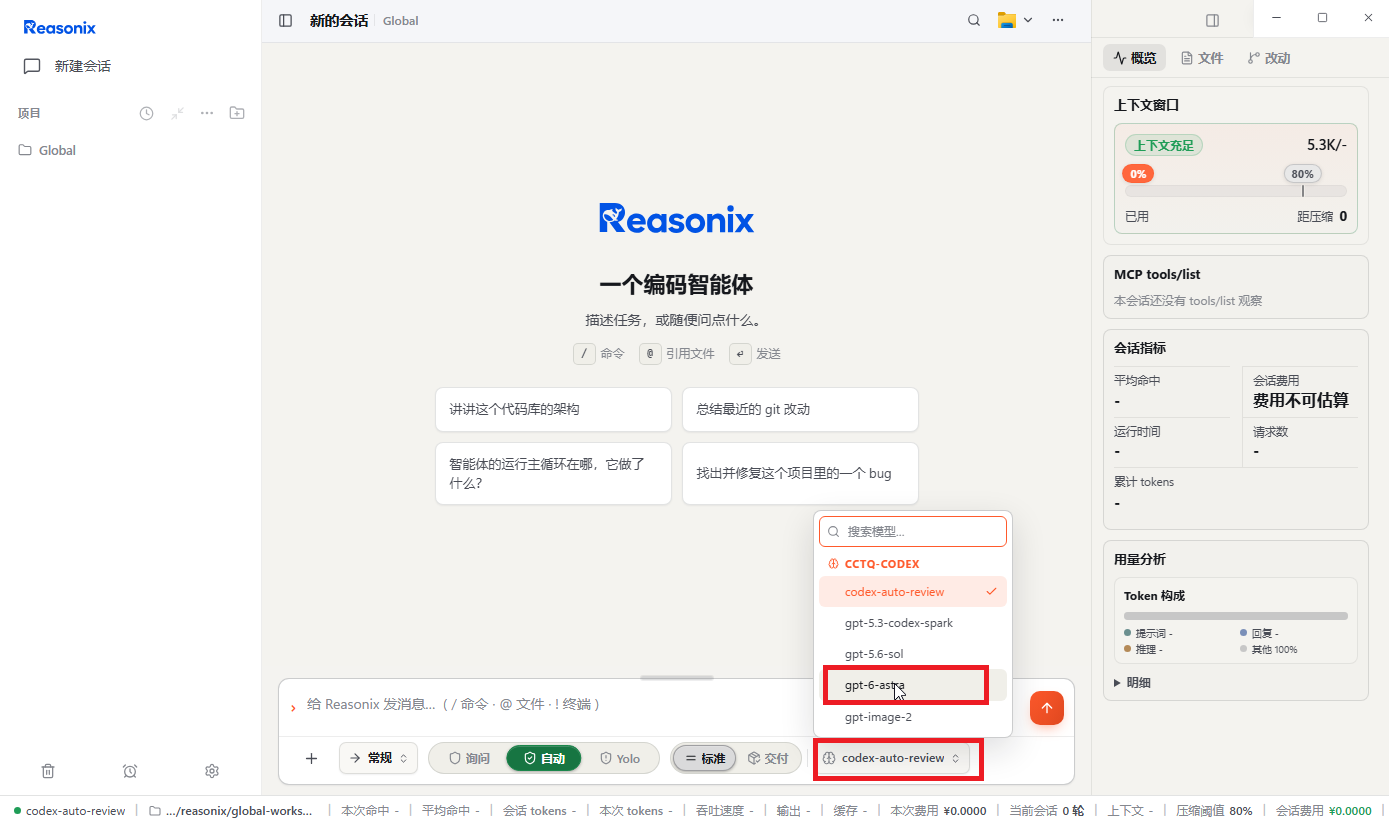Screen dimensions: 1389x823
Task: Click the context window progress bar
Action: (x=1235, y=191)
